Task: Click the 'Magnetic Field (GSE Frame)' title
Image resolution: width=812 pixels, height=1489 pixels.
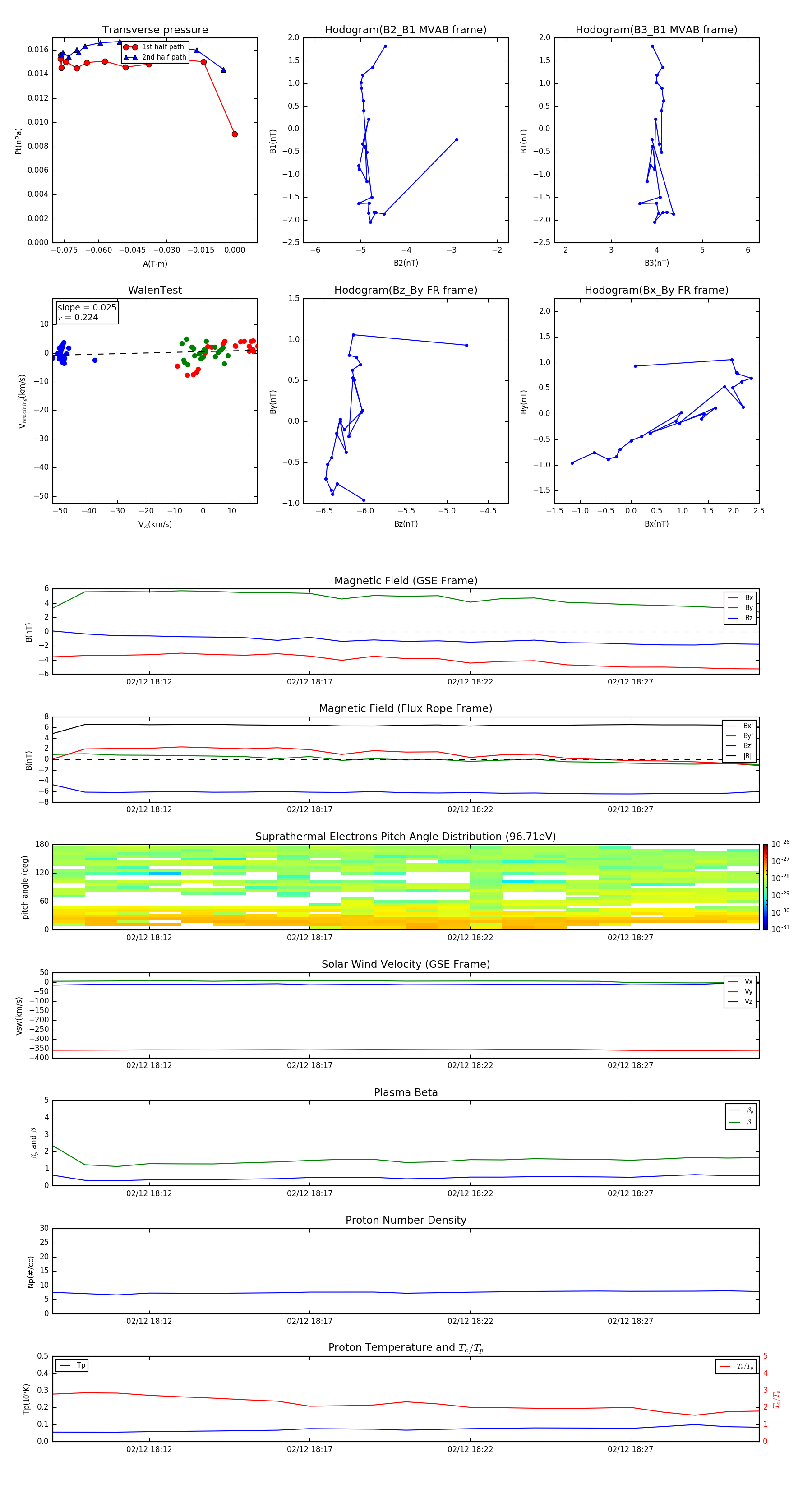Action: click(406, 581)
